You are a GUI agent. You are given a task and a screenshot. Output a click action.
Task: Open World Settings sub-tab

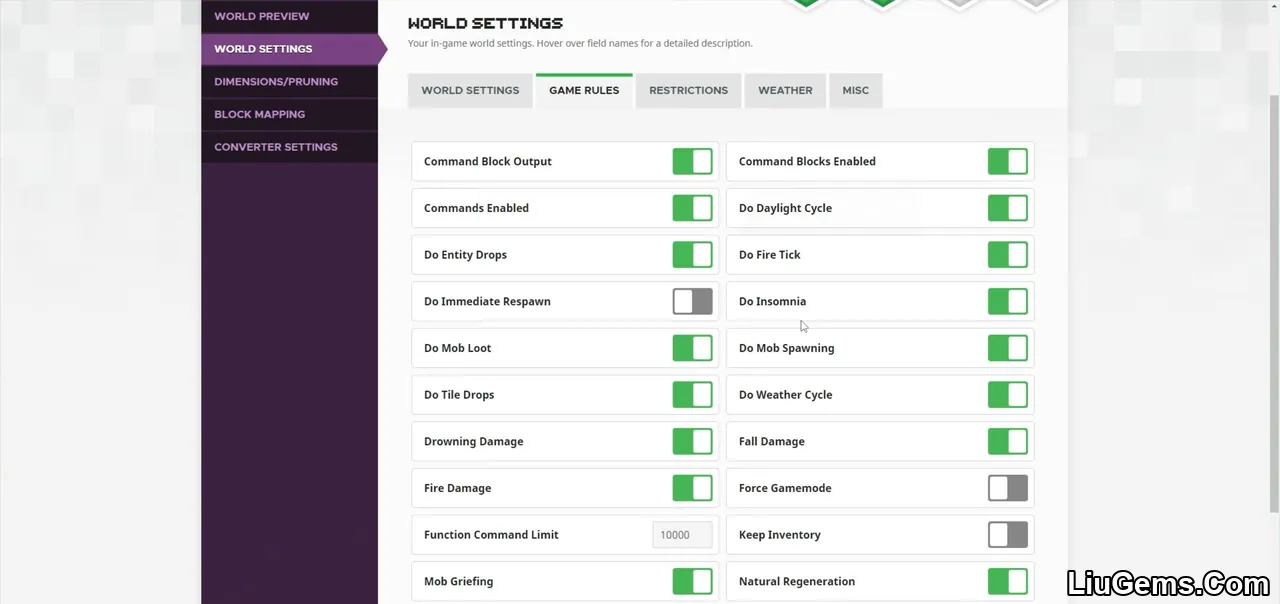[x=470, y=90]
